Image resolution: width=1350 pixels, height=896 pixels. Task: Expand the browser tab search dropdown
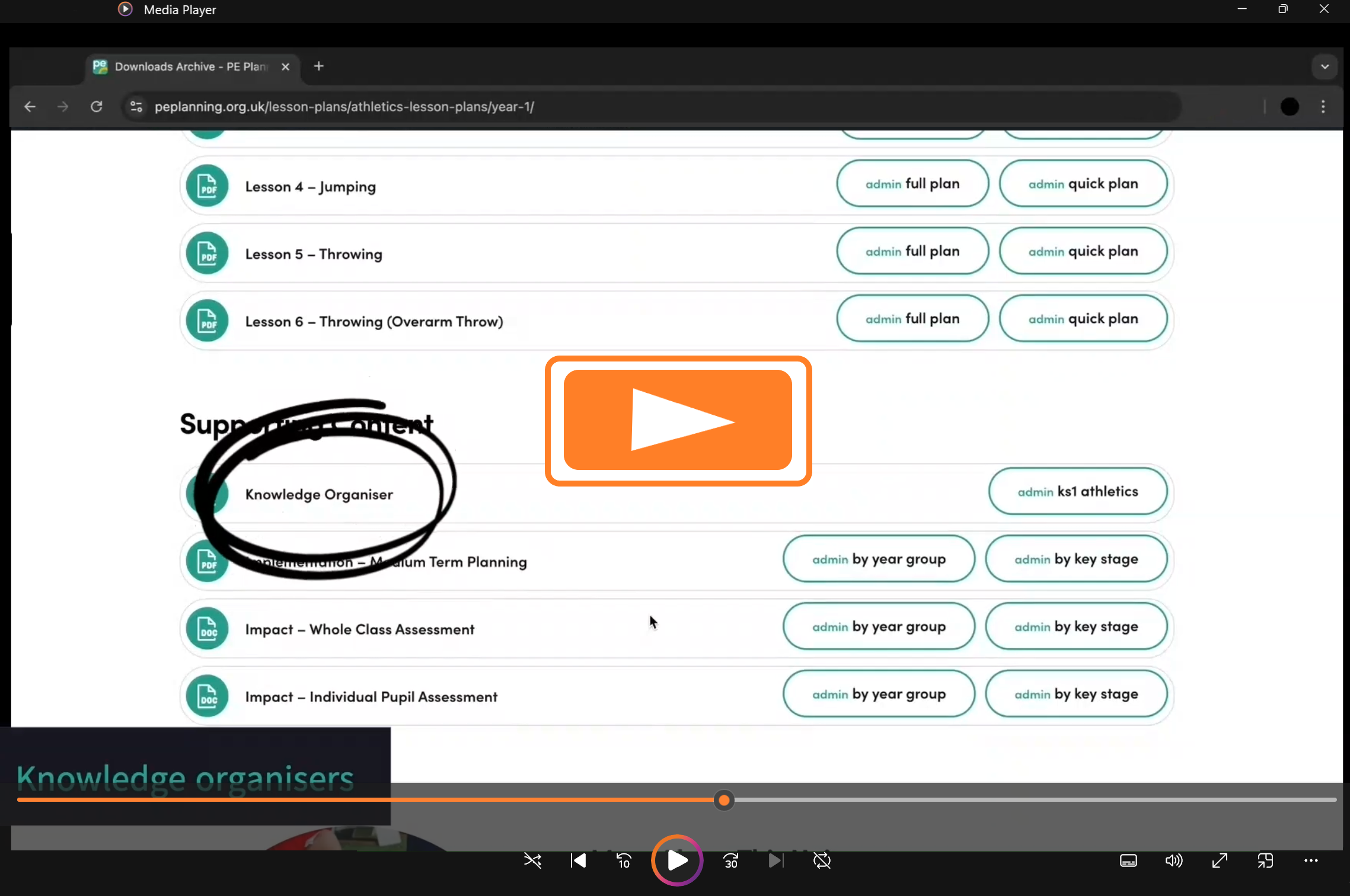(x=1325, y=66)
